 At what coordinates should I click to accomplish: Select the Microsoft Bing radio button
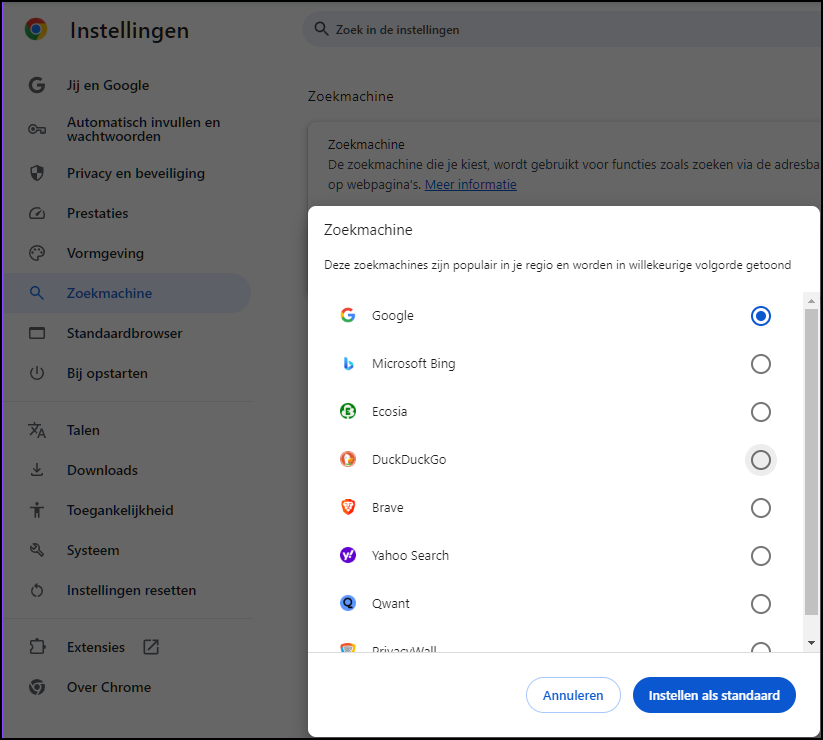click(761, 364)
